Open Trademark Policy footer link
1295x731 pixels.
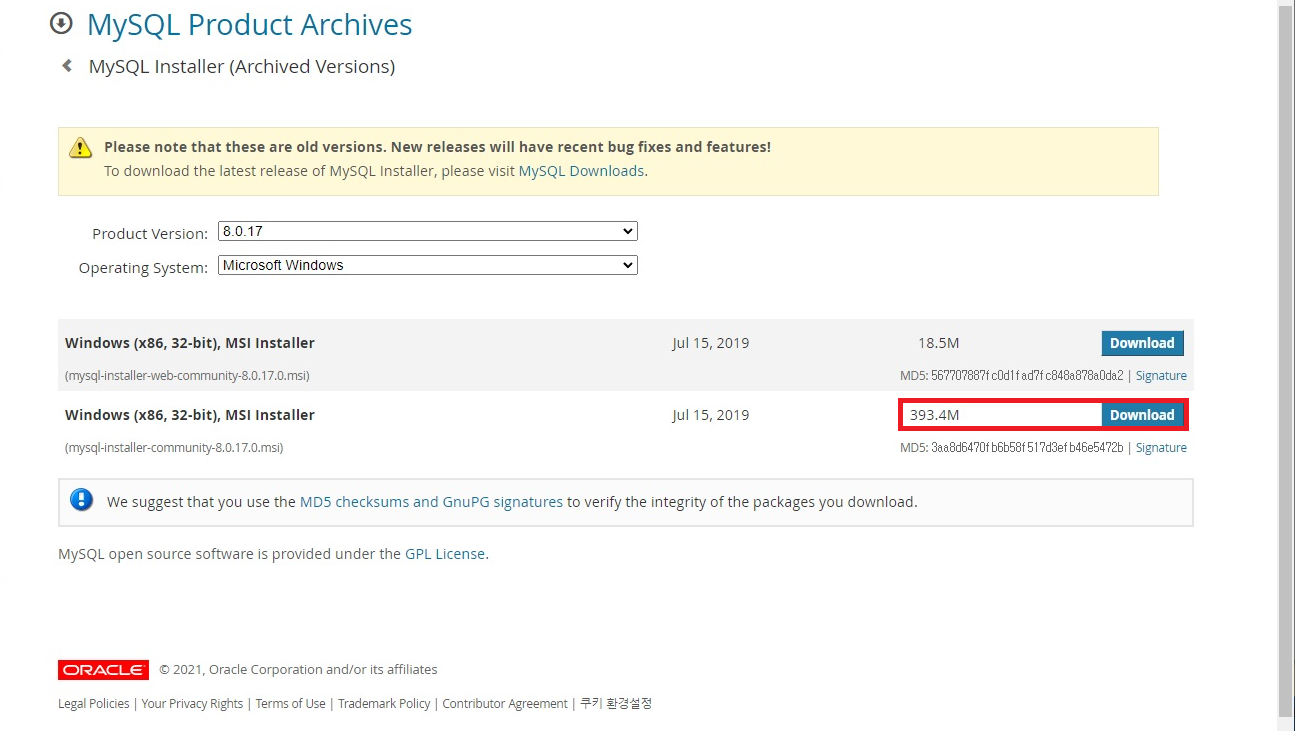tap(384, 704)
